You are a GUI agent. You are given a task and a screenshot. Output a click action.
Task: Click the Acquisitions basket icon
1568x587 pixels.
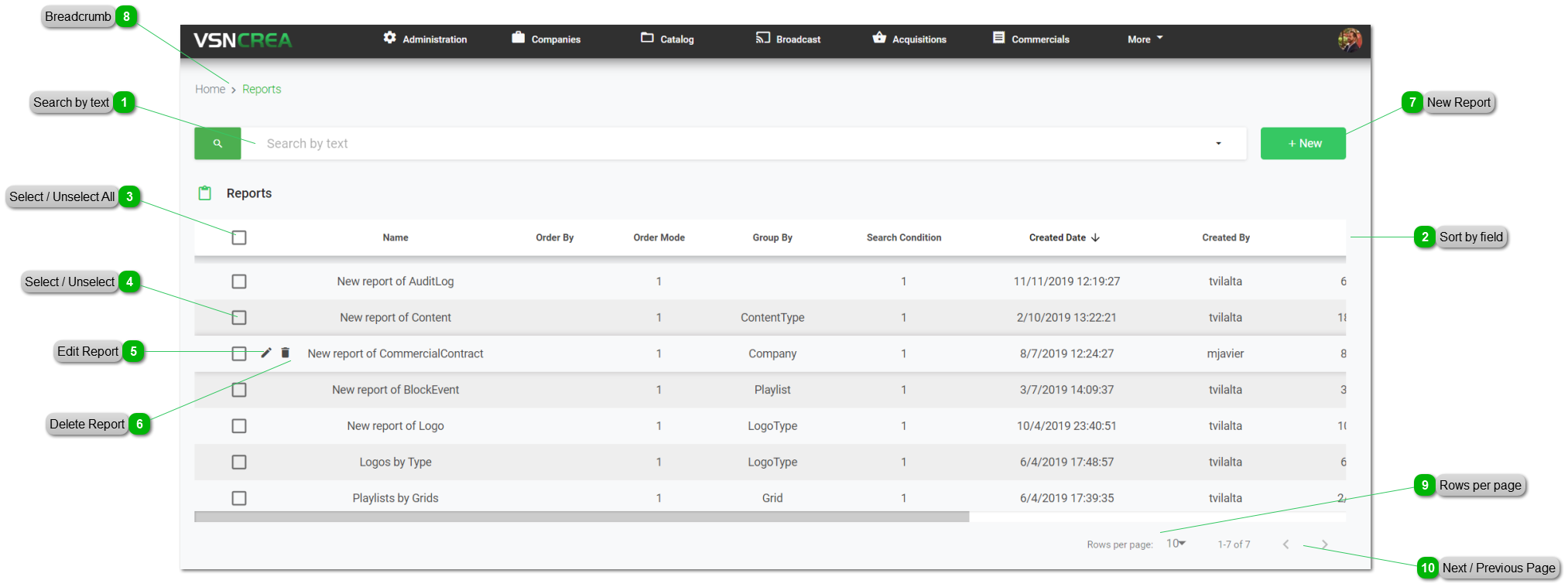[879, 38]
